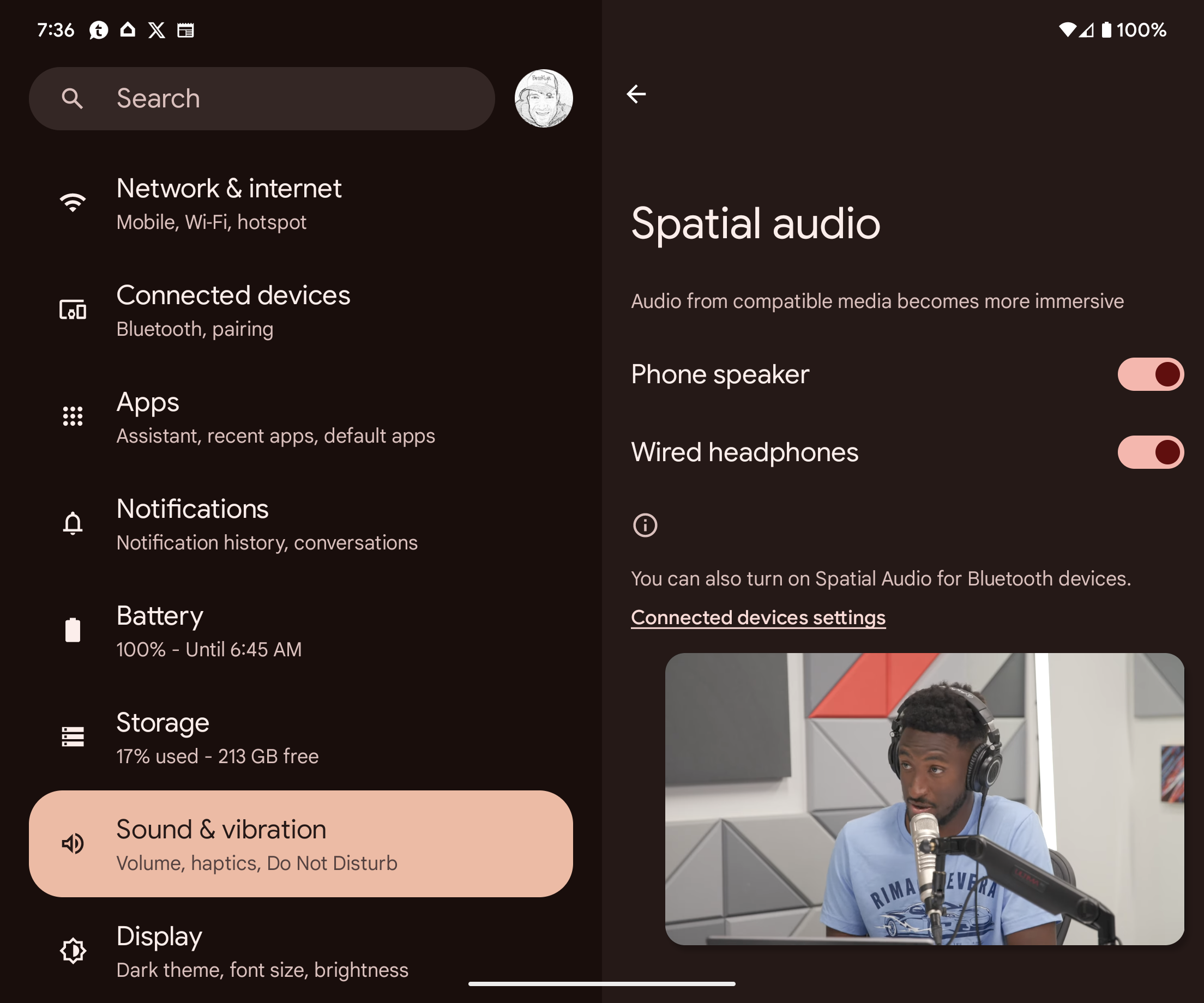The width and height of the screenshot is (1204, 1003).
Task: Tap the Connected devices icon
Action: coord(73,310)
